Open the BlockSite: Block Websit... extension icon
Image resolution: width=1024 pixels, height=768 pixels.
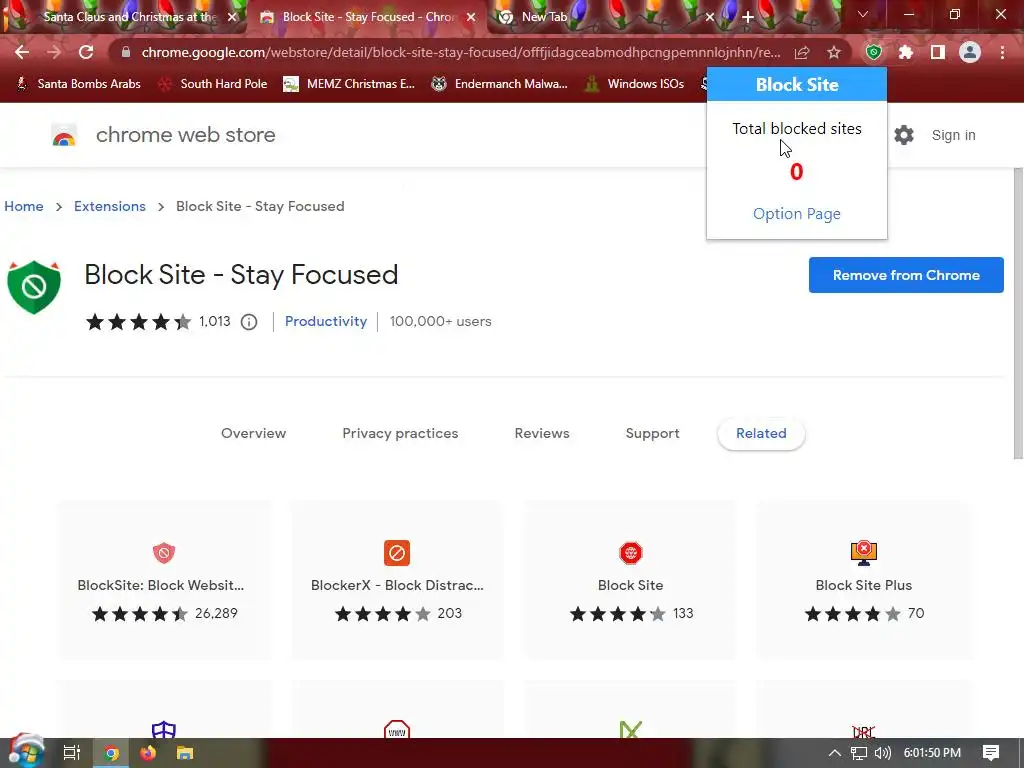click(164, 553)
